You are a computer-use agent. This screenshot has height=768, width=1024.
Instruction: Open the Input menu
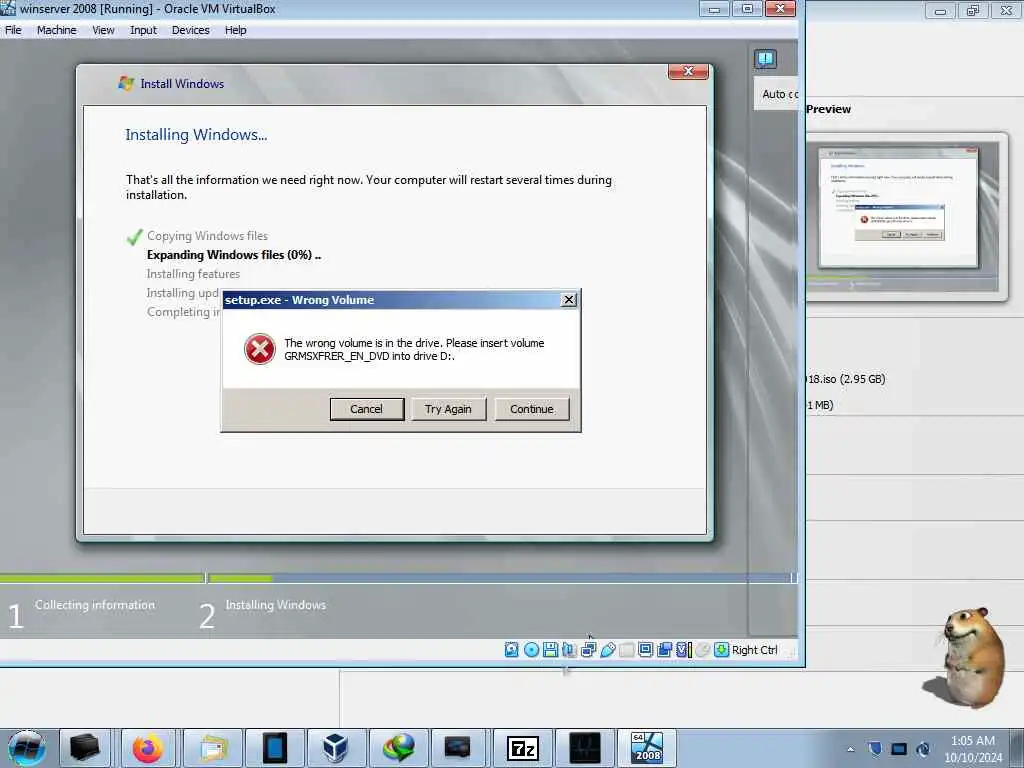(x=143, y=30)
